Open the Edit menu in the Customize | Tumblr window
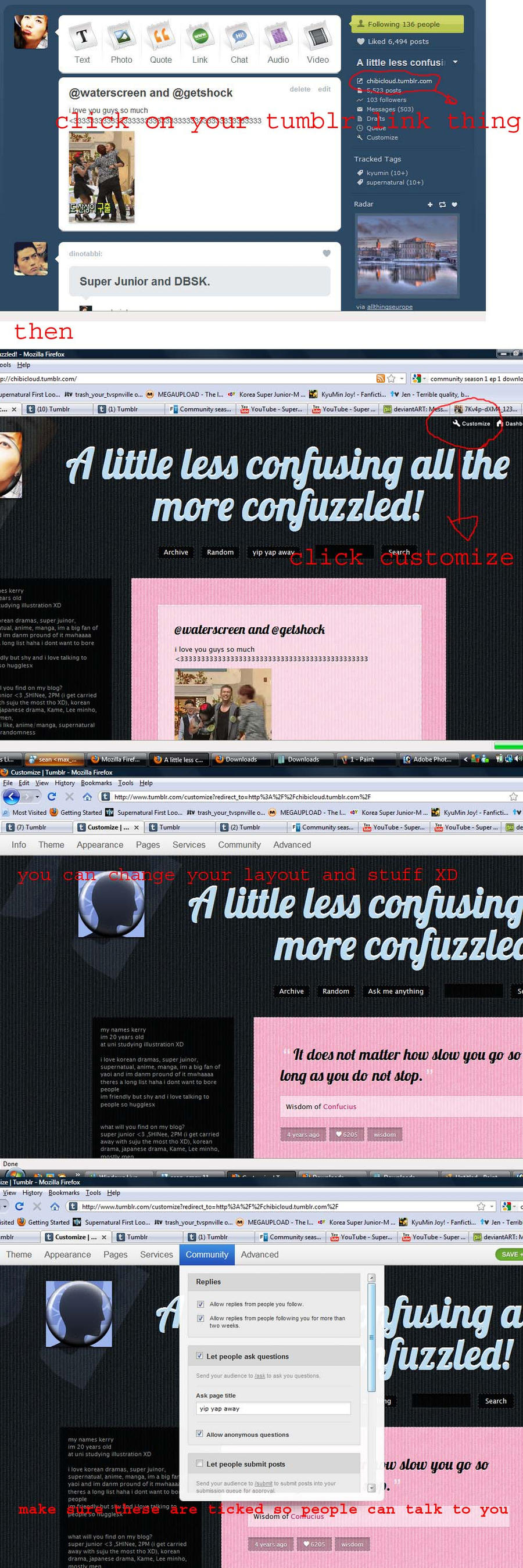The width and height of the screenshot is (523, 1568). pos(24,783)
